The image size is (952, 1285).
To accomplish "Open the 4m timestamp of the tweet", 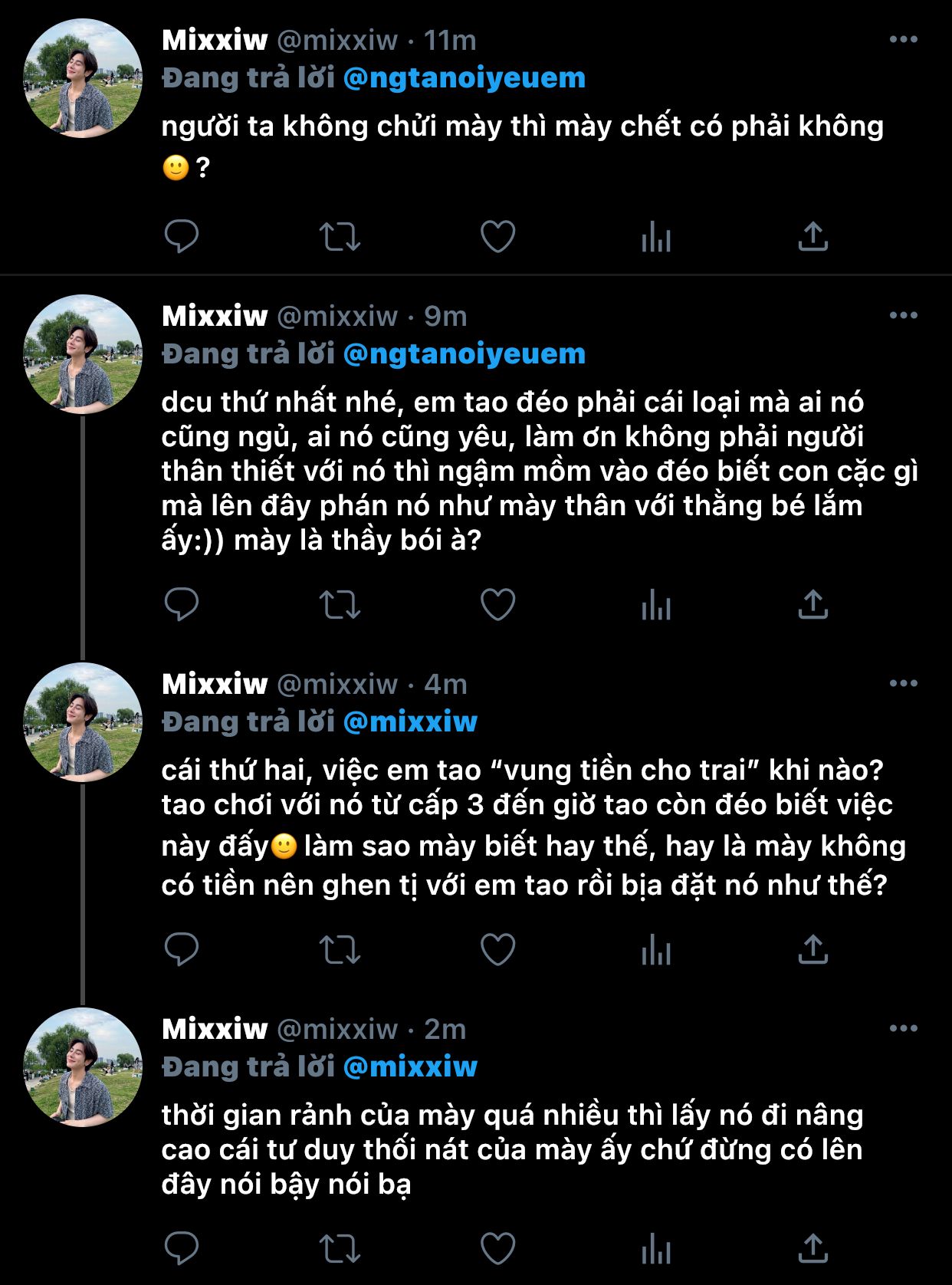I will point(445,684).
